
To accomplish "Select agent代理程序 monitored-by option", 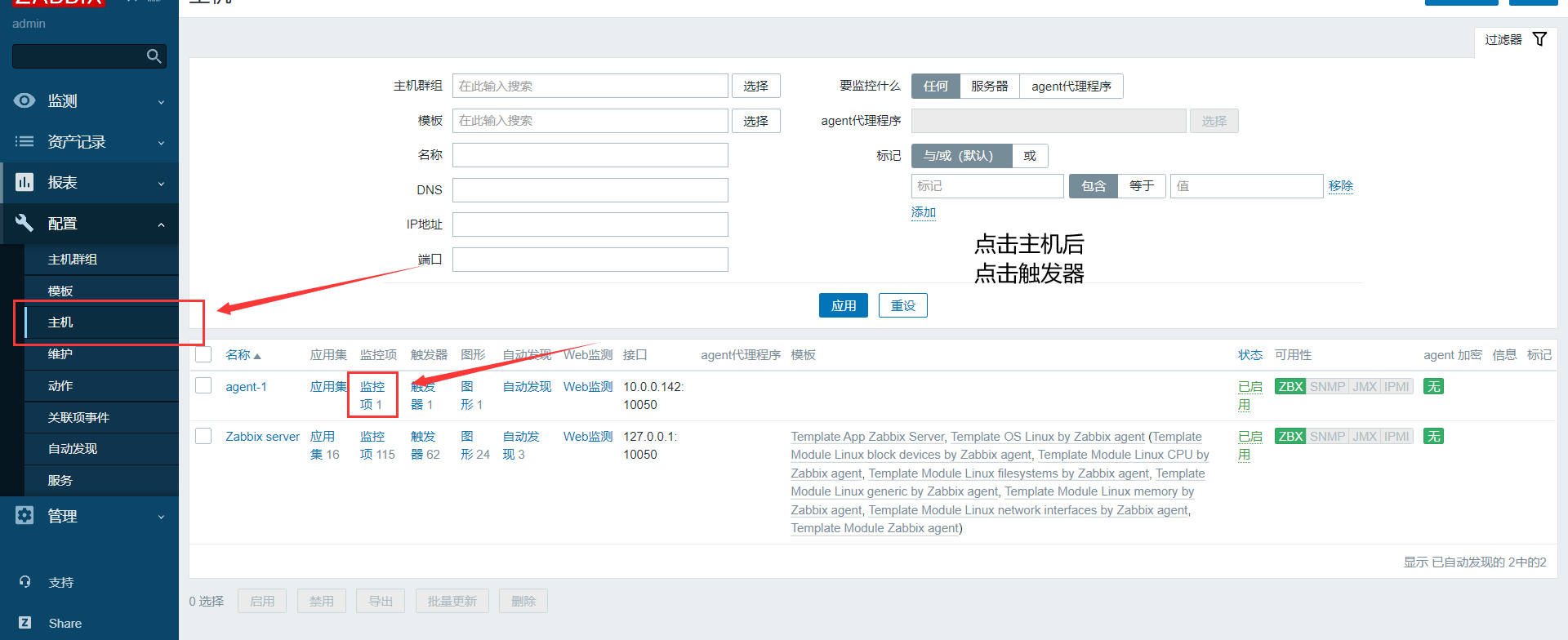I will click(1071, 87).
